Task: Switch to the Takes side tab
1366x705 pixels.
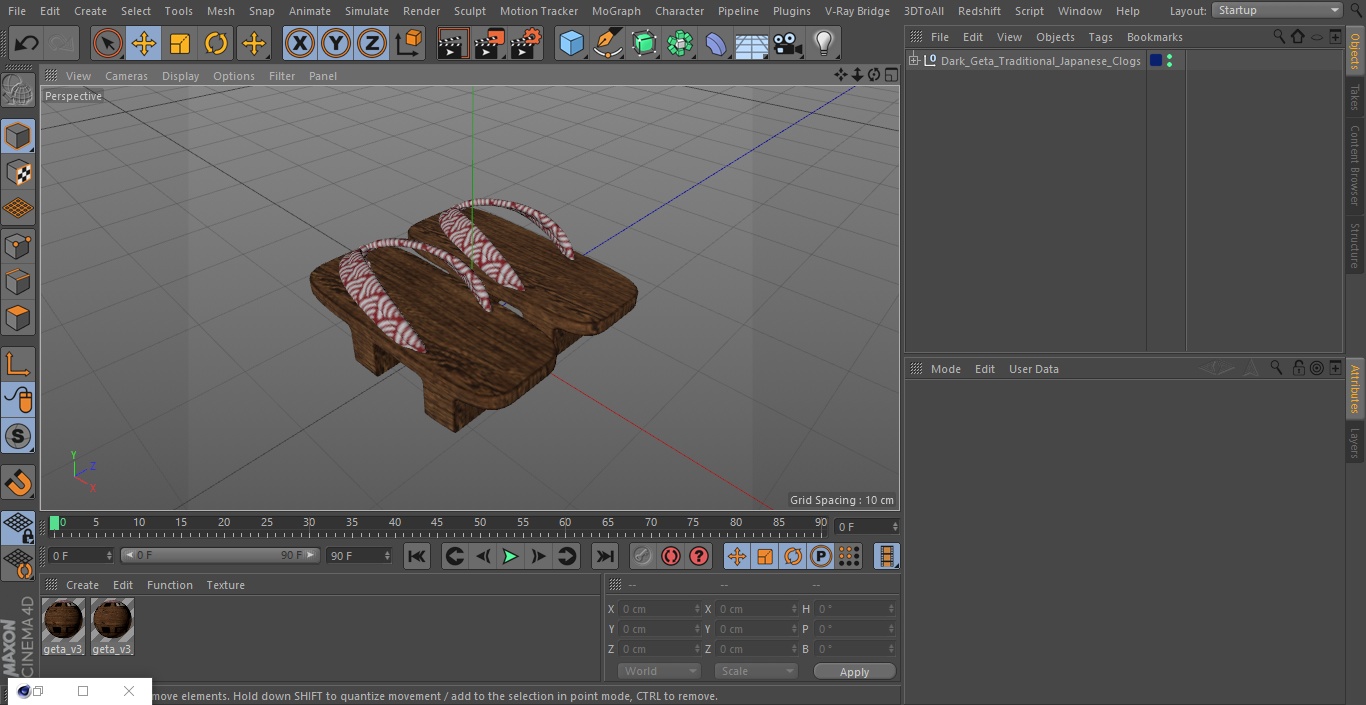Action: [x=1355, y=97]
